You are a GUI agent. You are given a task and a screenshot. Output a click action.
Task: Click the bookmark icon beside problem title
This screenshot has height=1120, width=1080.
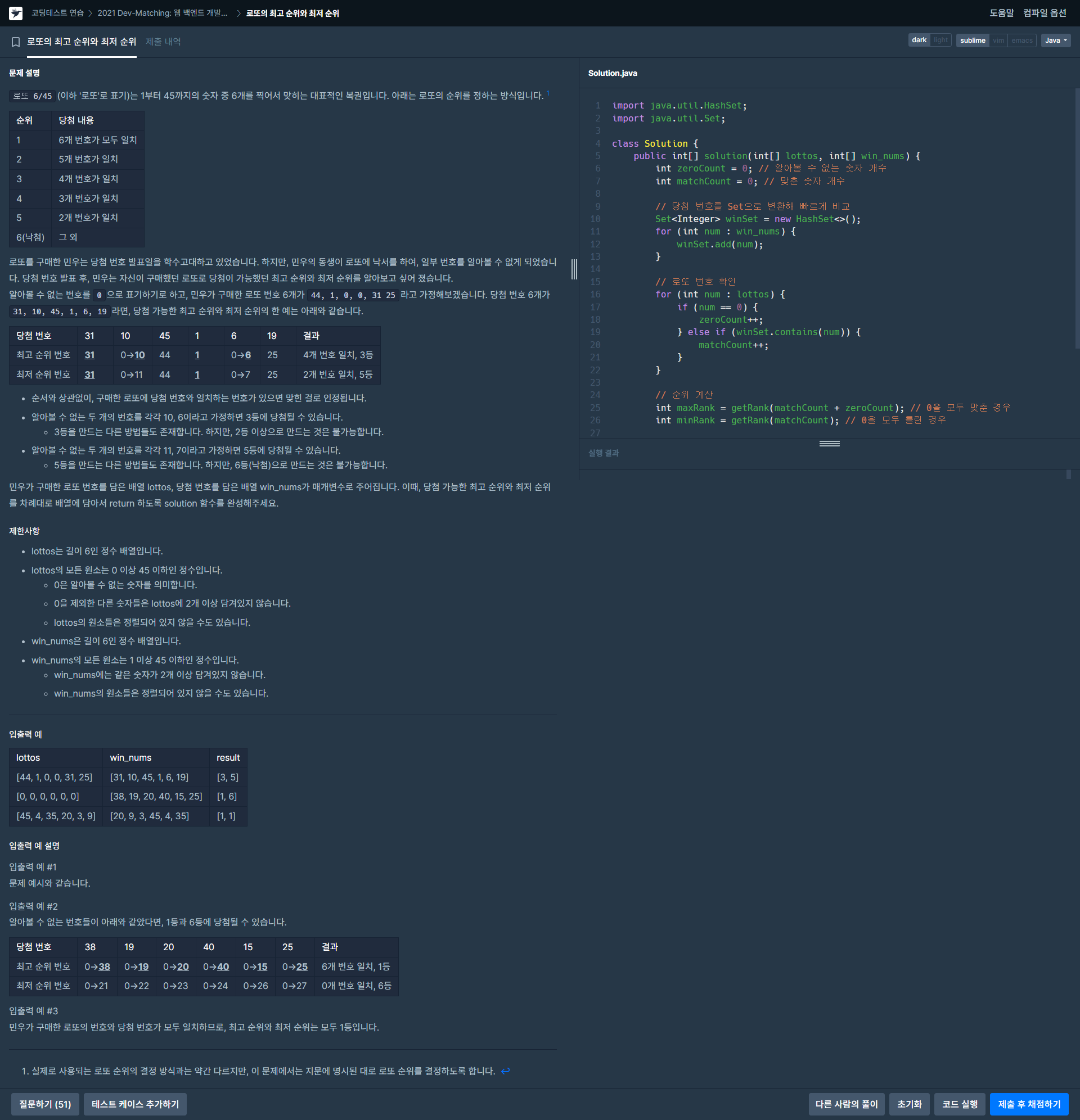(x=16, y=42)
